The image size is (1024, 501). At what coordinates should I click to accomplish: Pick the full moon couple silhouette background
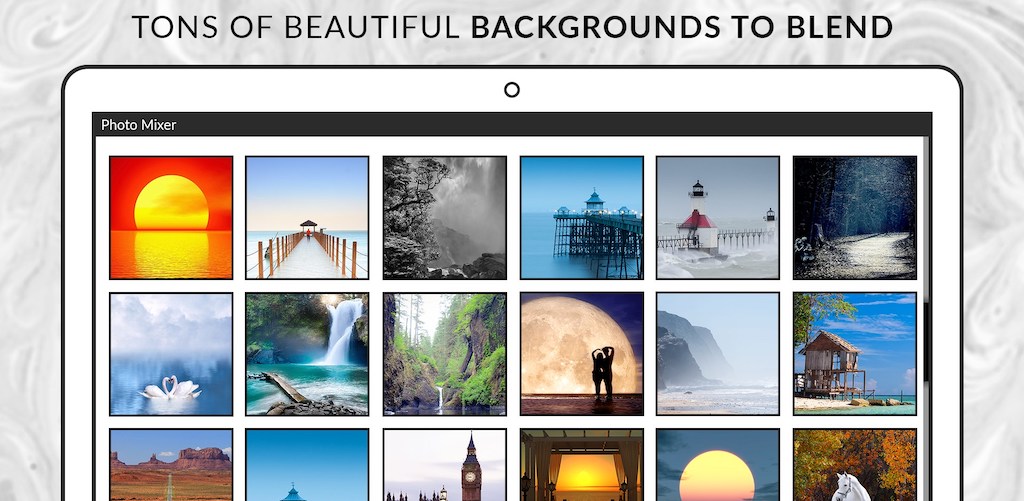pos(581,354)
